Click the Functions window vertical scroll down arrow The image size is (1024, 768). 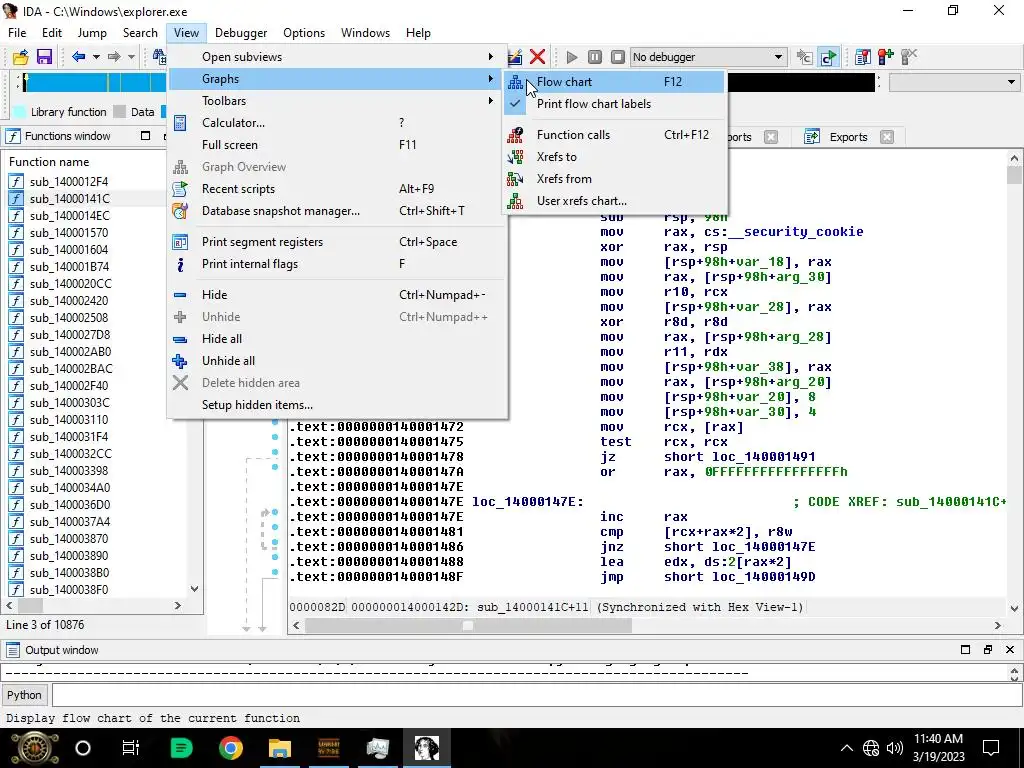click(x=194, y=588)
